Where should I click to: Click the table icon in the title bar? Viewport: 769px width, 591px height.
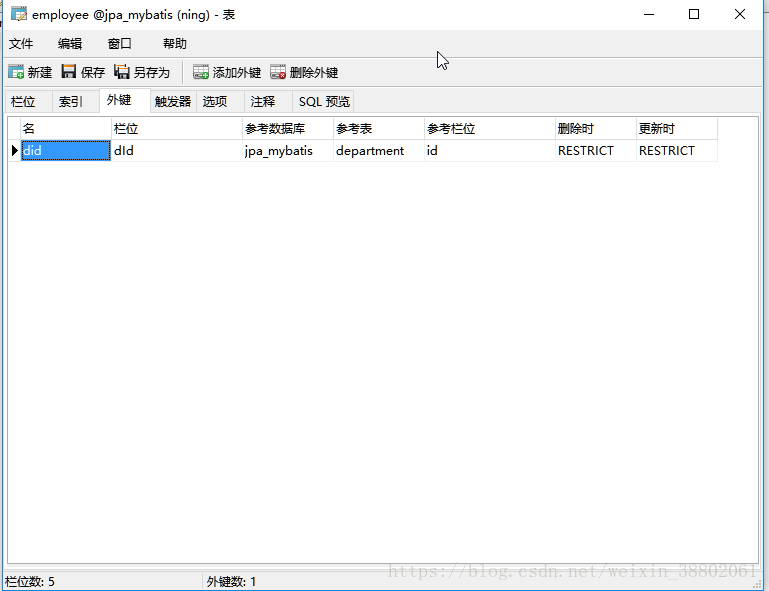coord(19,14)
